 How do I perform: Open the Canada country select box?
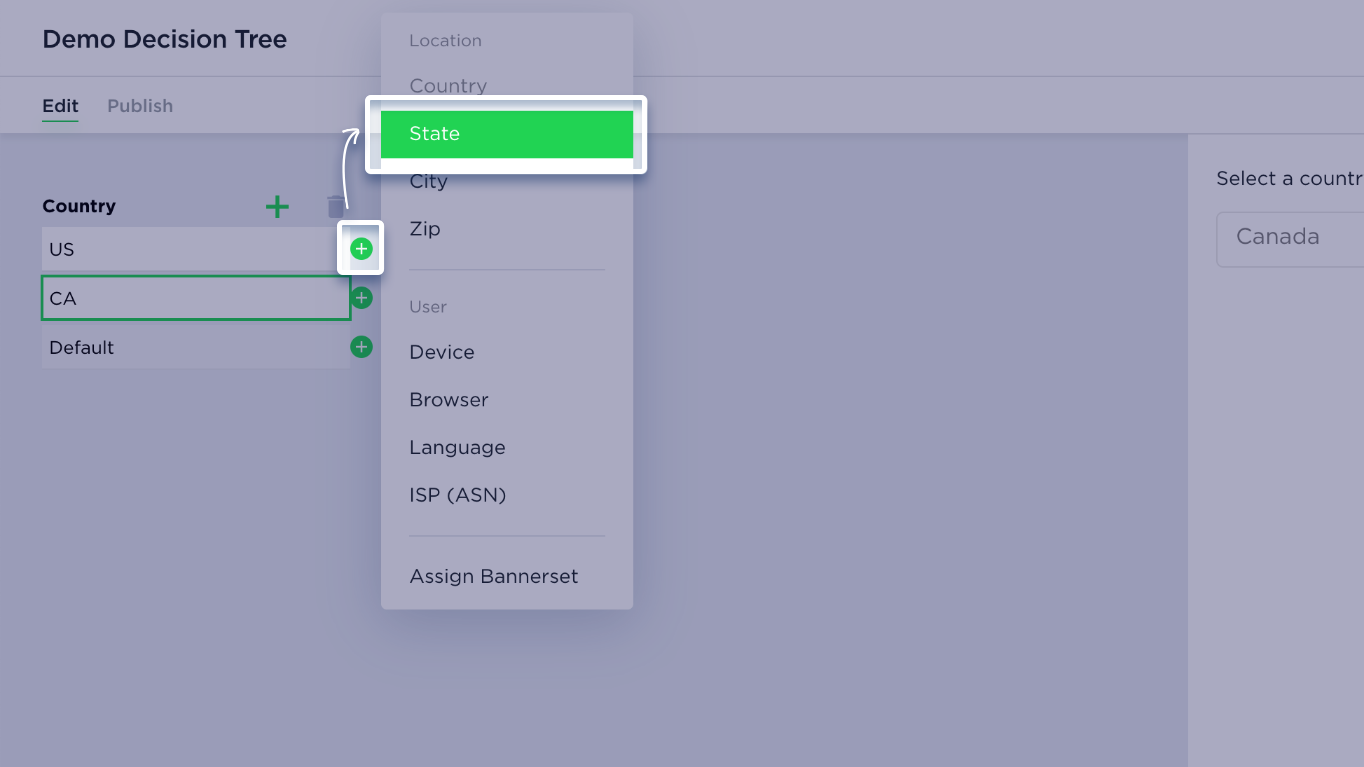pos(1290,238)
